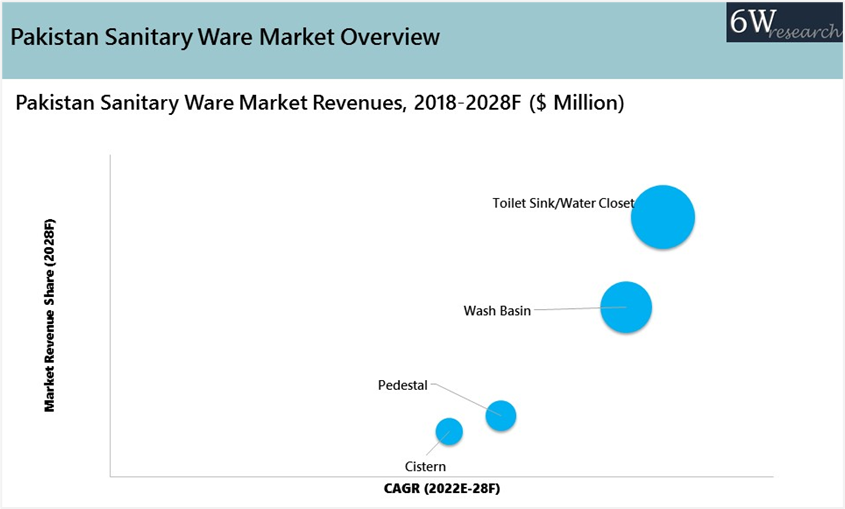Select the Pedestal leader line
The width and height of the screenshot is (845, 509).
tap(460, 396)
